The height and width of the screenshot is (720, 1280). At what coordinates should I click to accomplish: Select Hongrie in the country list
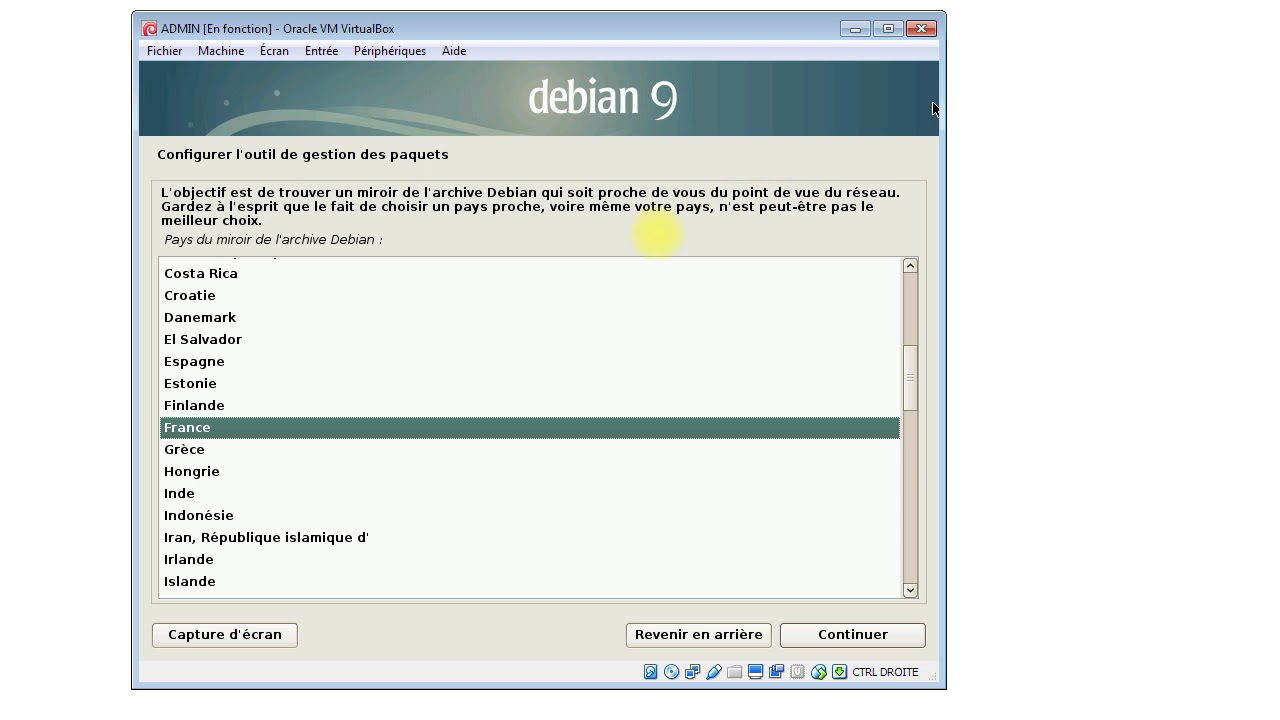[530, 471]
